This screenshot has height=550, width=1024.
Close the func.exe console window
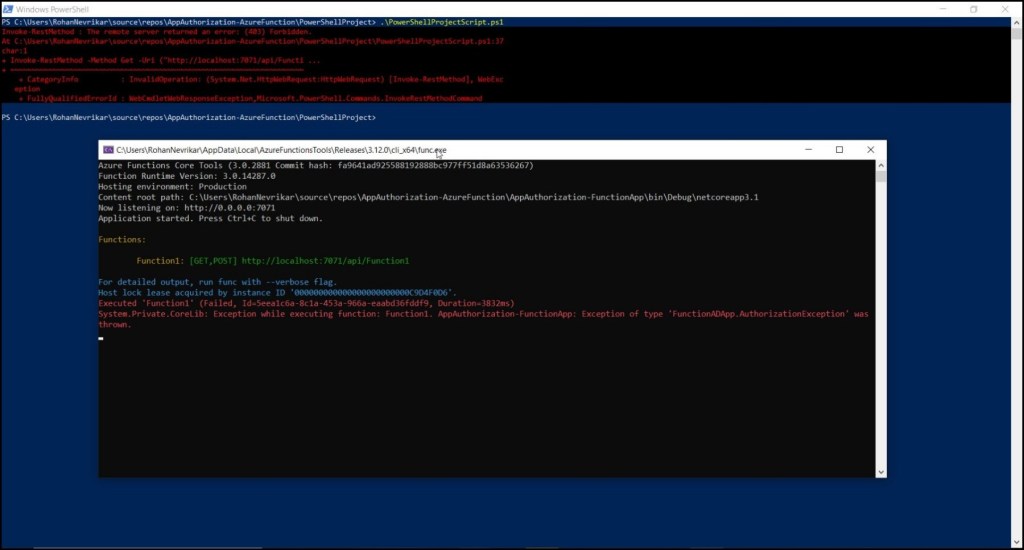(870, 150)
